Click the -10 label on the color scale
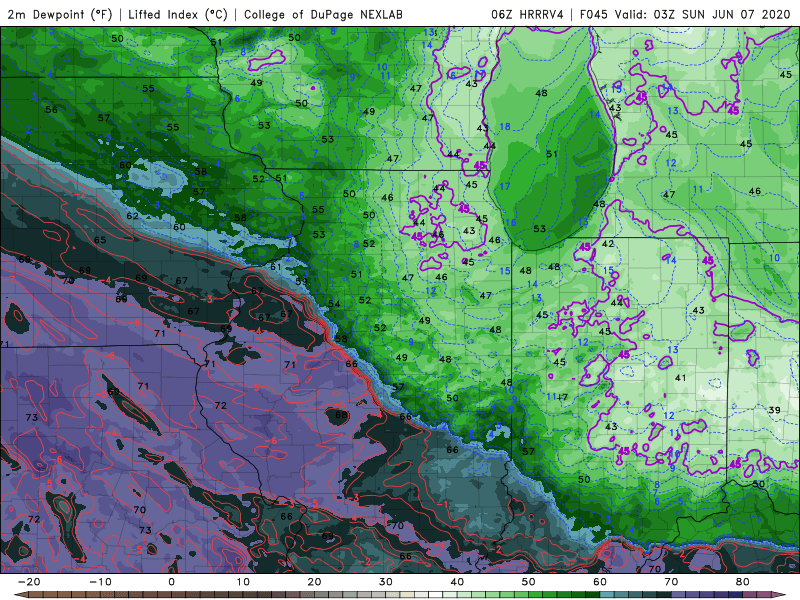This screenshot has height=600, width=800. click(x=100, y=582)
